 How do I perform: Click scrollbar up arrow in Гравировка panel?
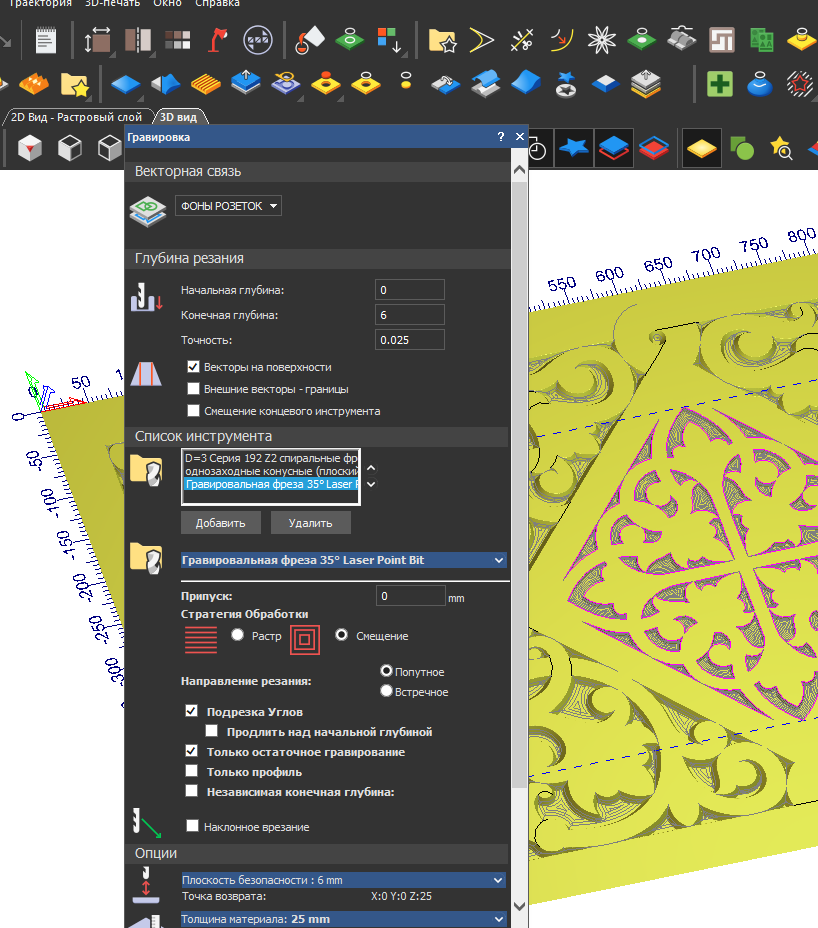(x=519, y=170)
